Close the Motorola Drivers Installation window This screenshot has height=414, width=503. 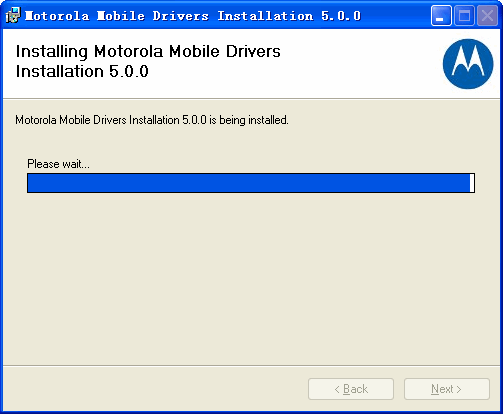[x=487, y=15]
